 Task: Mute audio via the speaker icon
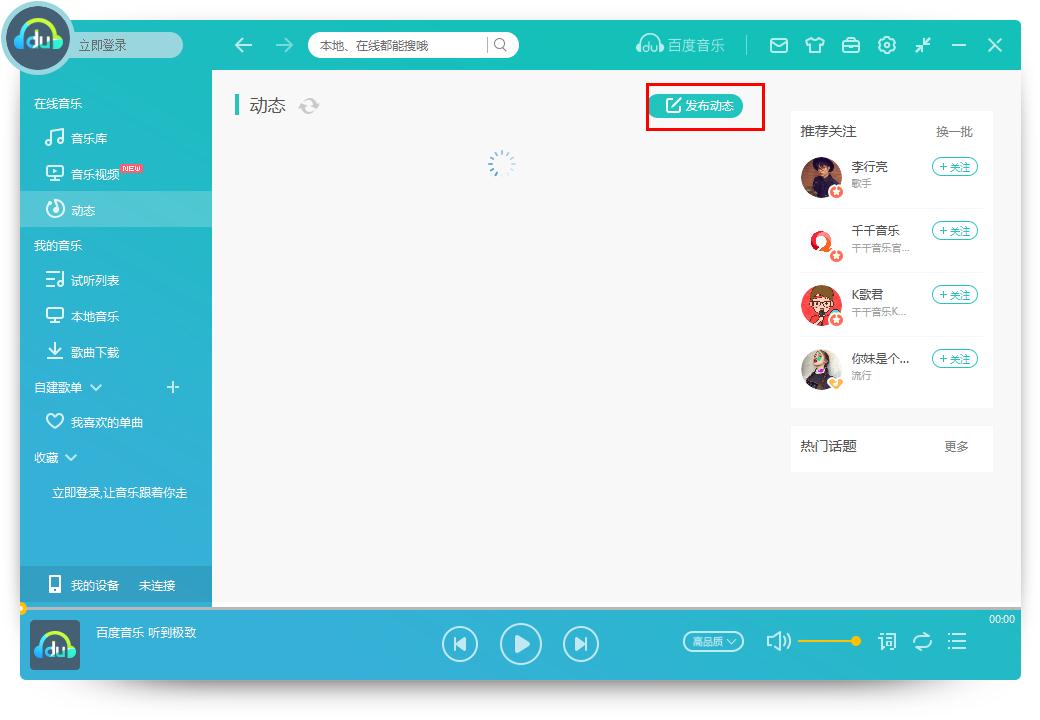(778, 643)
